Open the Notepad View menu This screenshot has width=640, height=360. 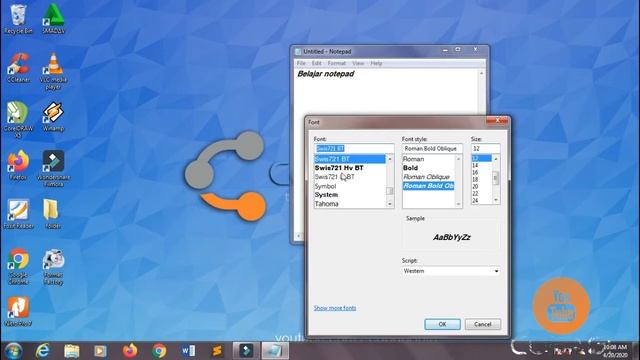pyautogui.click(x=358, y=63)
